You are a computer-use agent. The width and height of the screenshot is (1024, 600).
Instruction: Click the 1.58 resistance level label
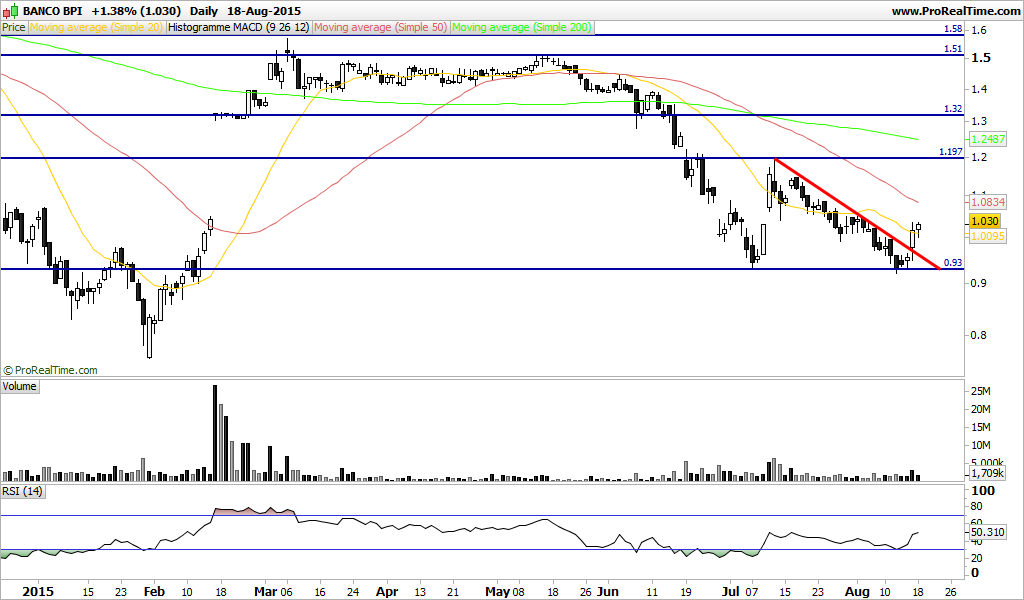click(x=953, y=29)
